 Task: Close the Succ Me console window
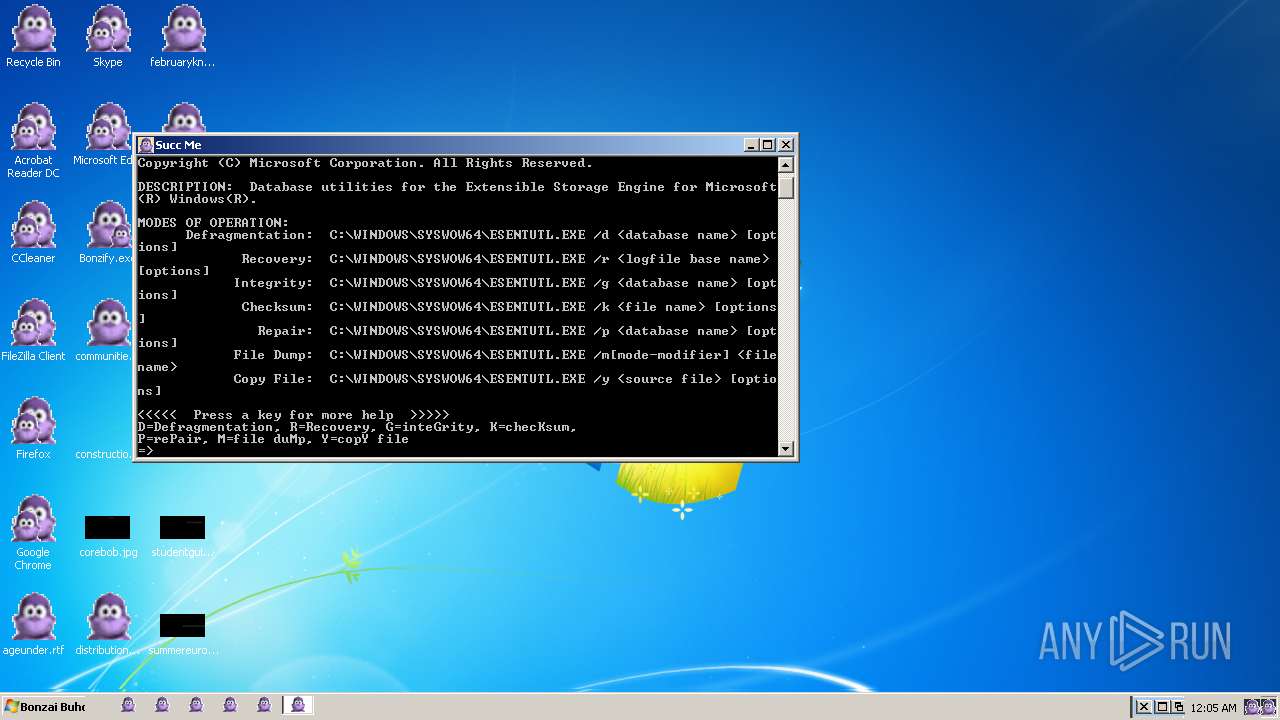click(786, 145)
